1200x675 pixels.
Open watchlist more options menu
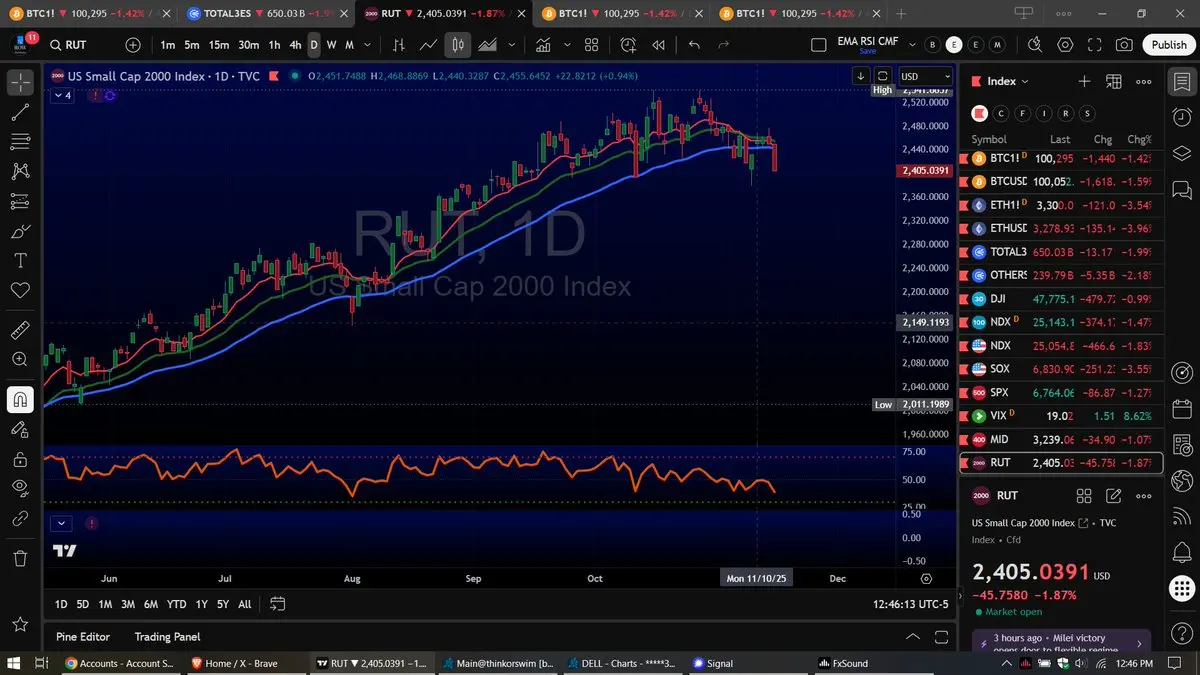(x=1144, y=81)
